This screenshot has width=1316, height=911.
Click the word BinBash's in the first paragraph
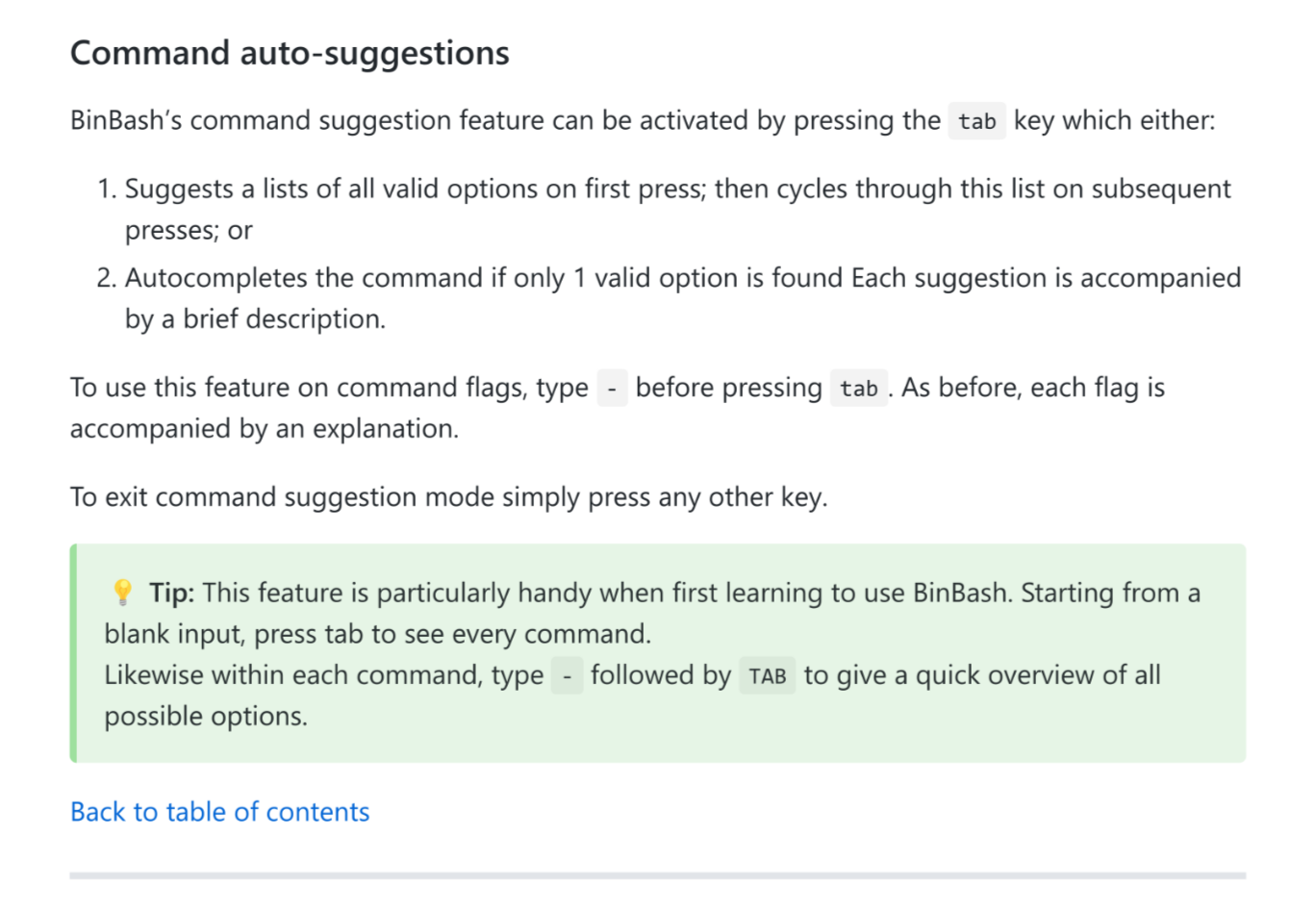tap(126, 121)
